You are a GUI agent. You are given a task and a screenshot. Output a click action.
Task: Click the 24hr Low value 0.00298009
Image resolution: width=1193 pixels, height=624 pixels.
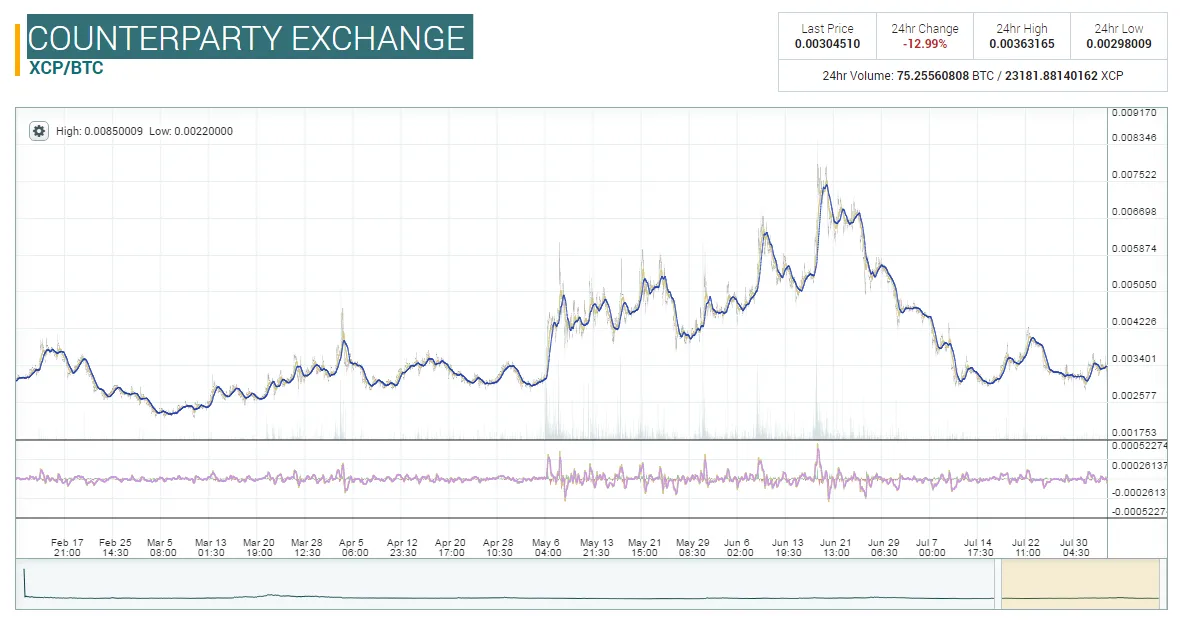coord(1118,44)
